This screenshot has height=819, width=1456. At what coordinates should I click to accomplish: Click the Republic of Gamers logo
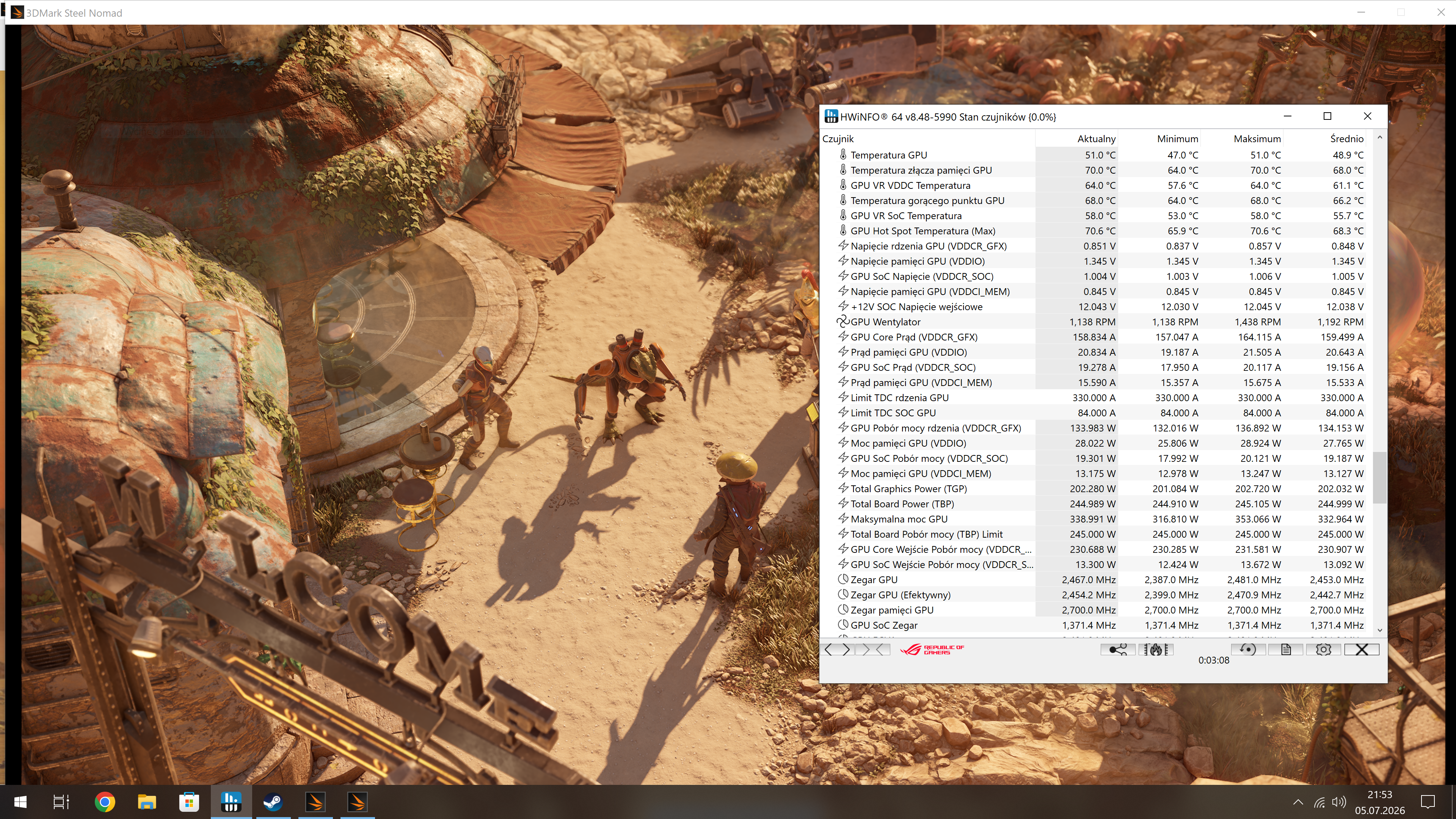pyautogui.click(x=932, y=650)
